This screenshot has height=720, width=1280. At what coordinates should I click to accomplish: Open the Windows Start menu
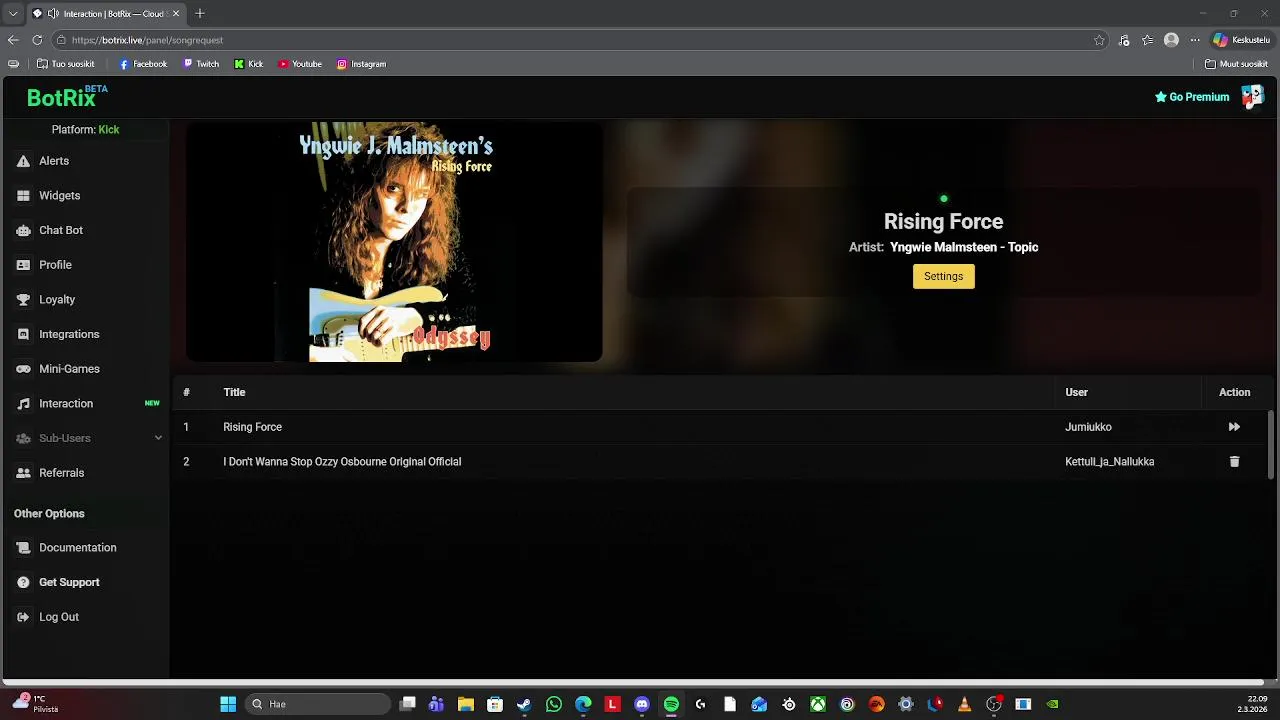(x=228, y=704)
